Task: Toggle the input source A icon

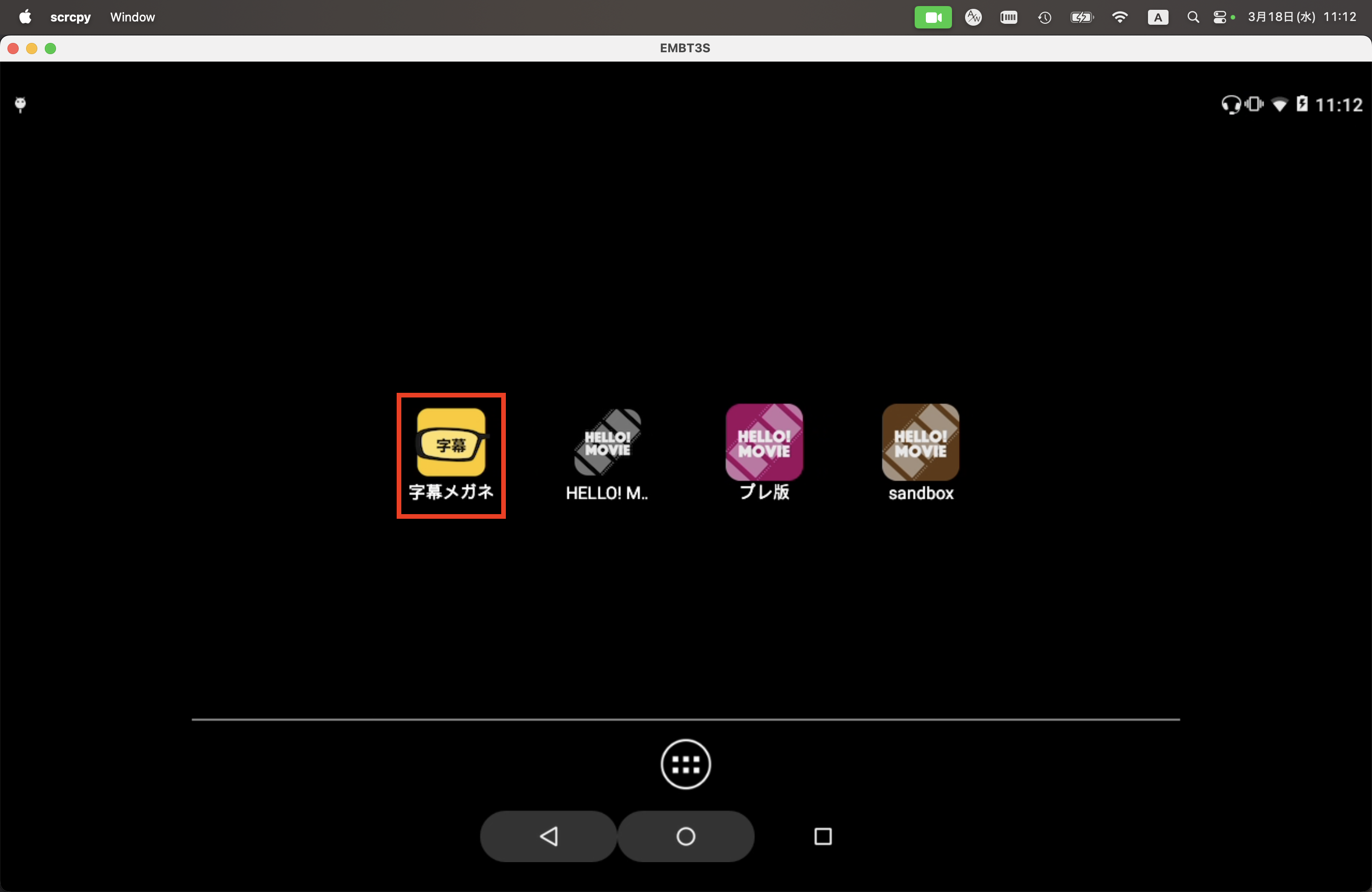Action: click(x=1157, y=17)
